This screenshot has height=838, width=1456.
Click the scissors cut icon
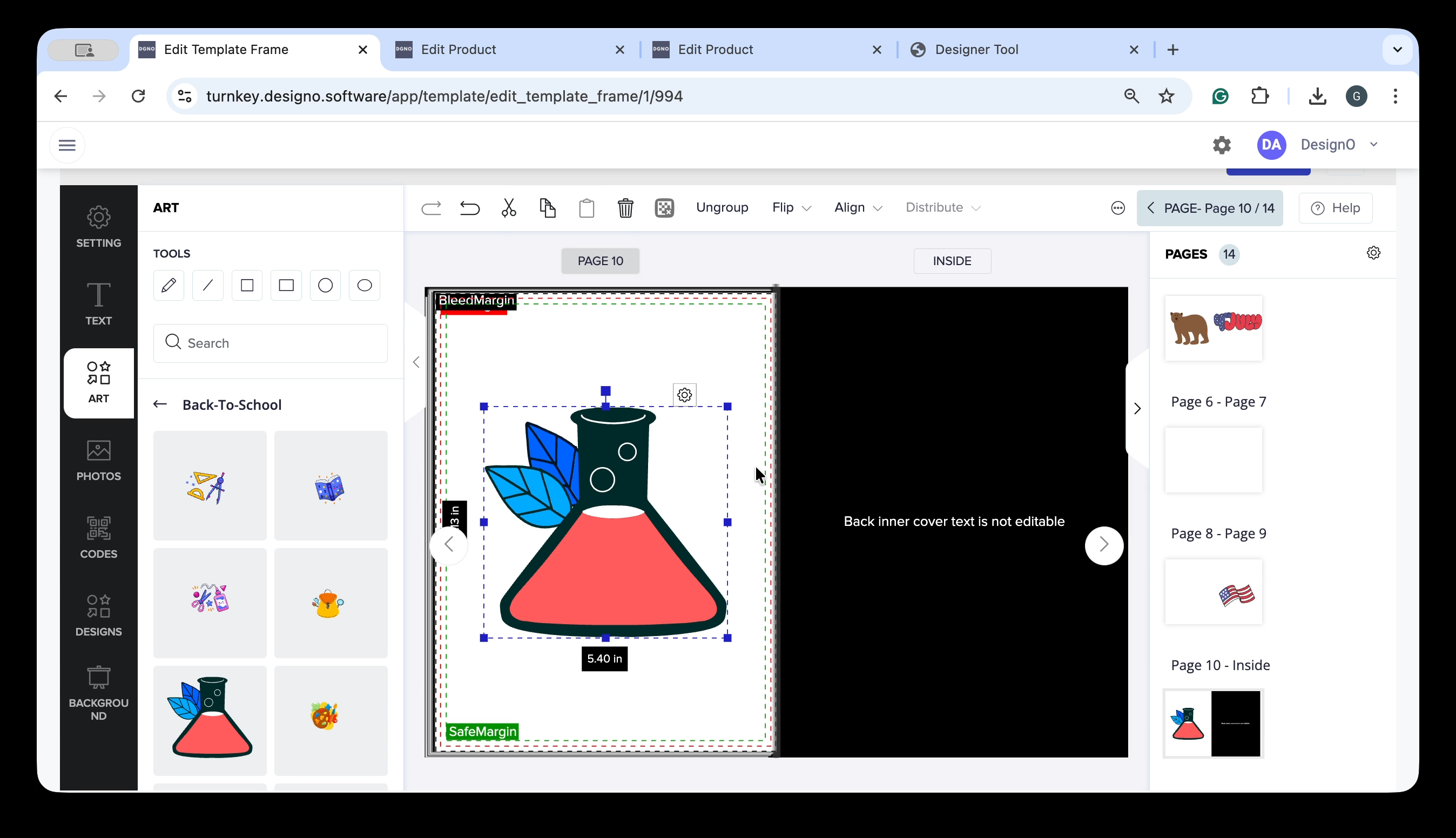(x=509, y=208)
